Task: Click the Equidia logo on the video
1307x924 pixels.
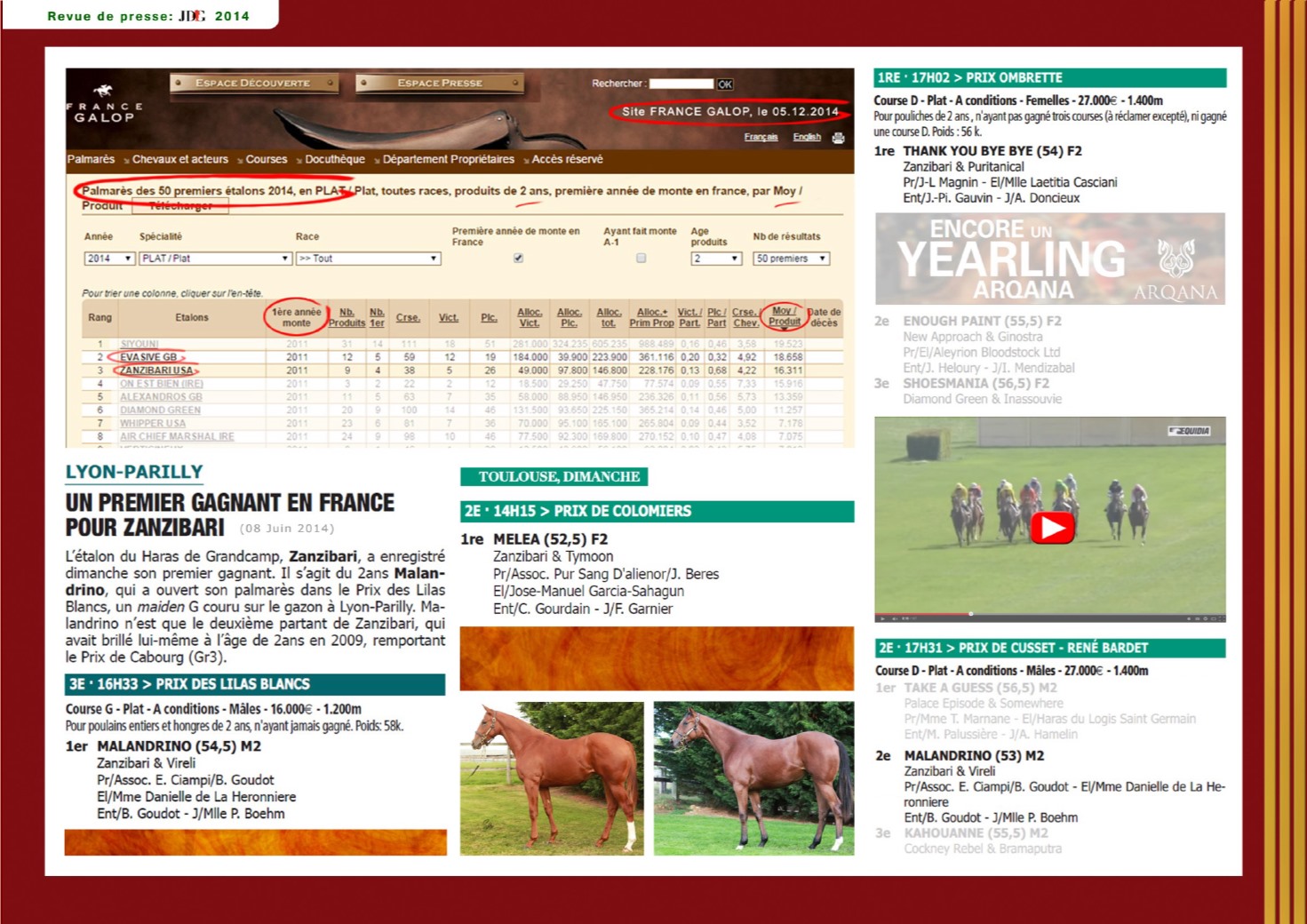Action: (1189, 431)
